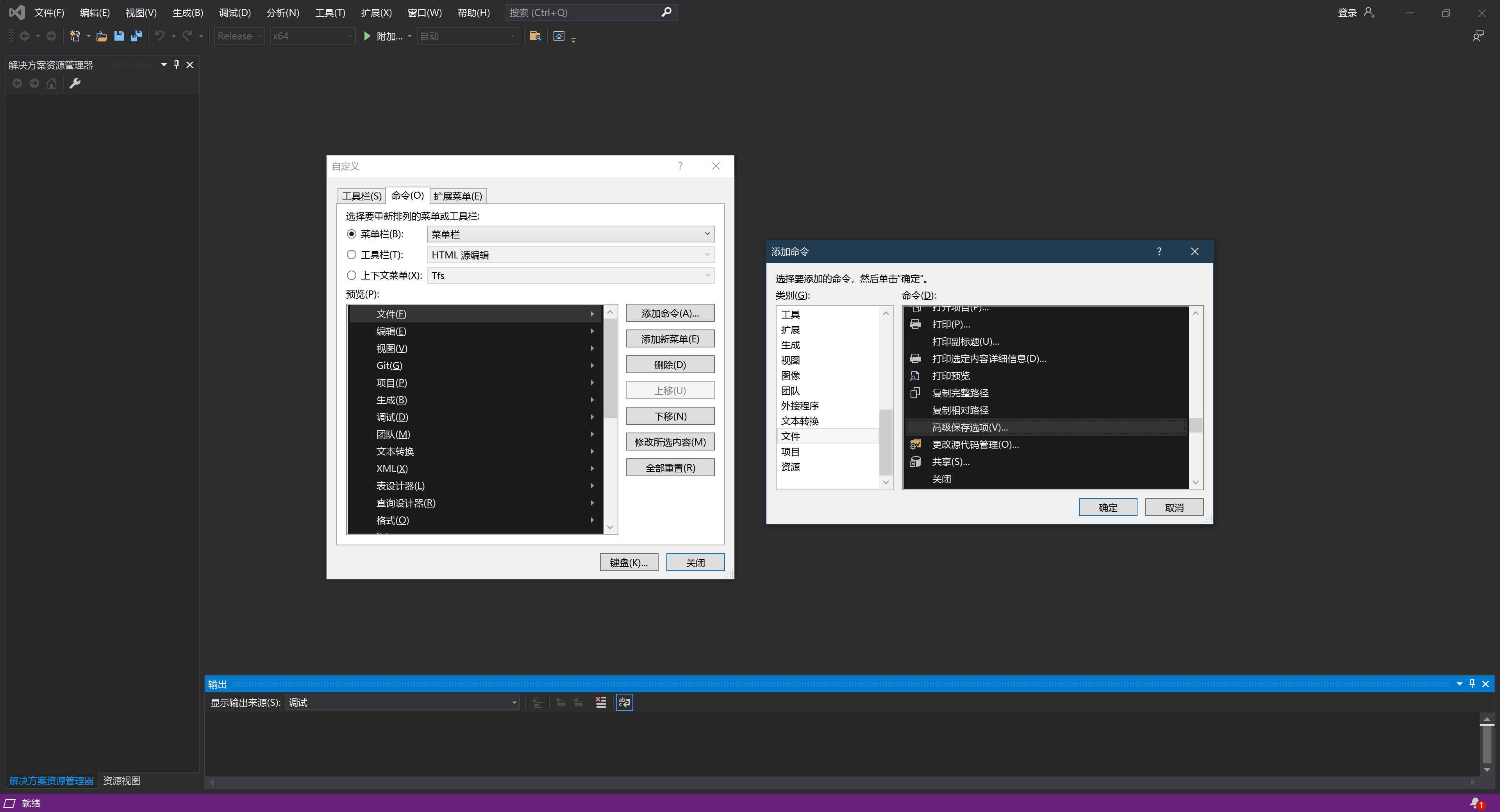This screenshot has width=1500, height=812.
Task: Click the Open File folder icon
Action: (101, 36)
